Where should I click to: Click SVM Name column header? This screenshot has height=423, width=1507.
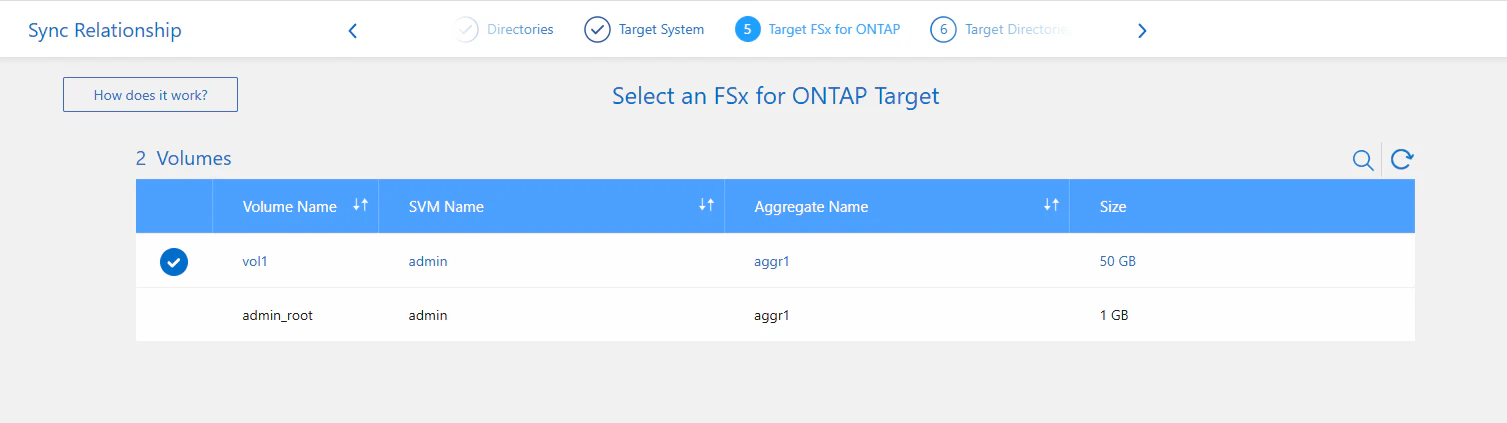pyautogui.click(x=446, y=207)
